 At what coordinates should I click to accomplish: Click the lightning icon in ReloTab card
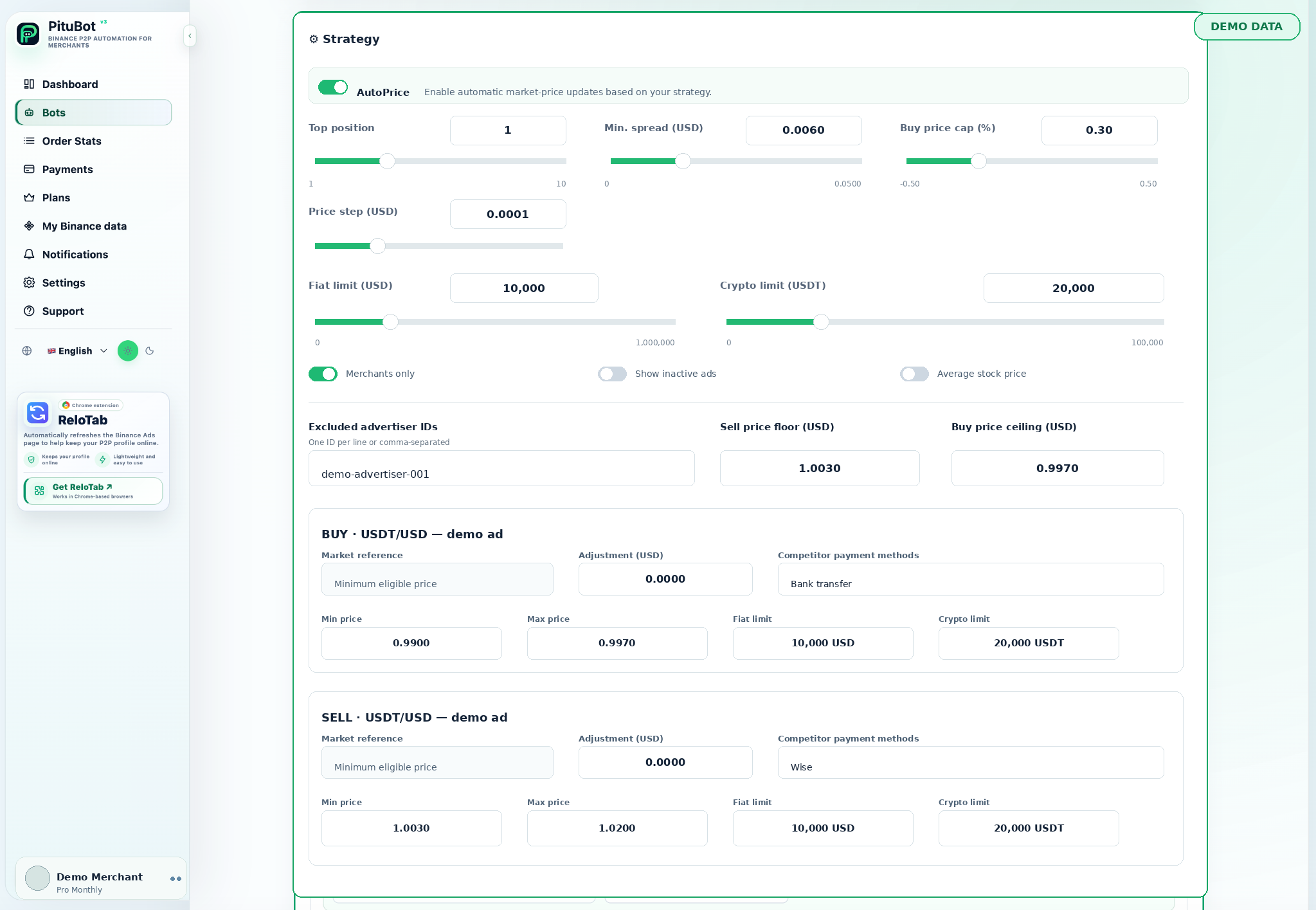pyautogui.click(x=102, y=459)
